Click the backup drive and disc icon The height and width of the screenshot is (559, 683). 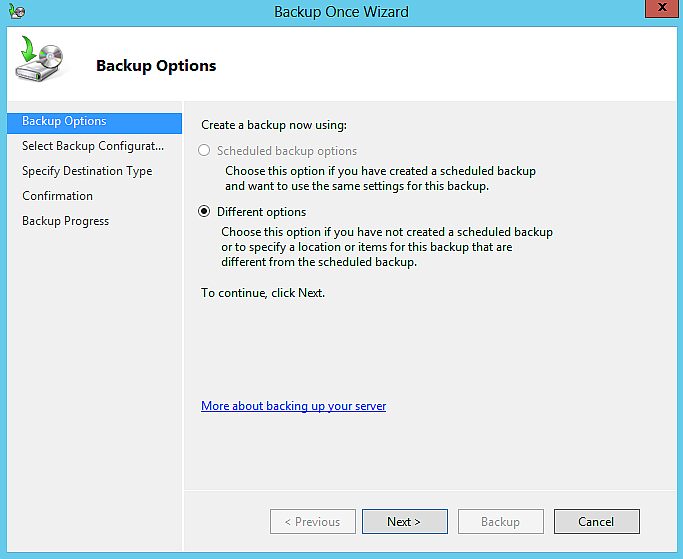(40, 59)
